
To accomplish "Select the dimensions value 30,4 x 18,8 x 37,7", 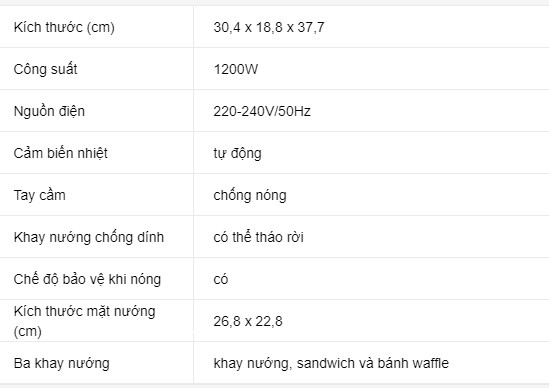I will point(269,27).
